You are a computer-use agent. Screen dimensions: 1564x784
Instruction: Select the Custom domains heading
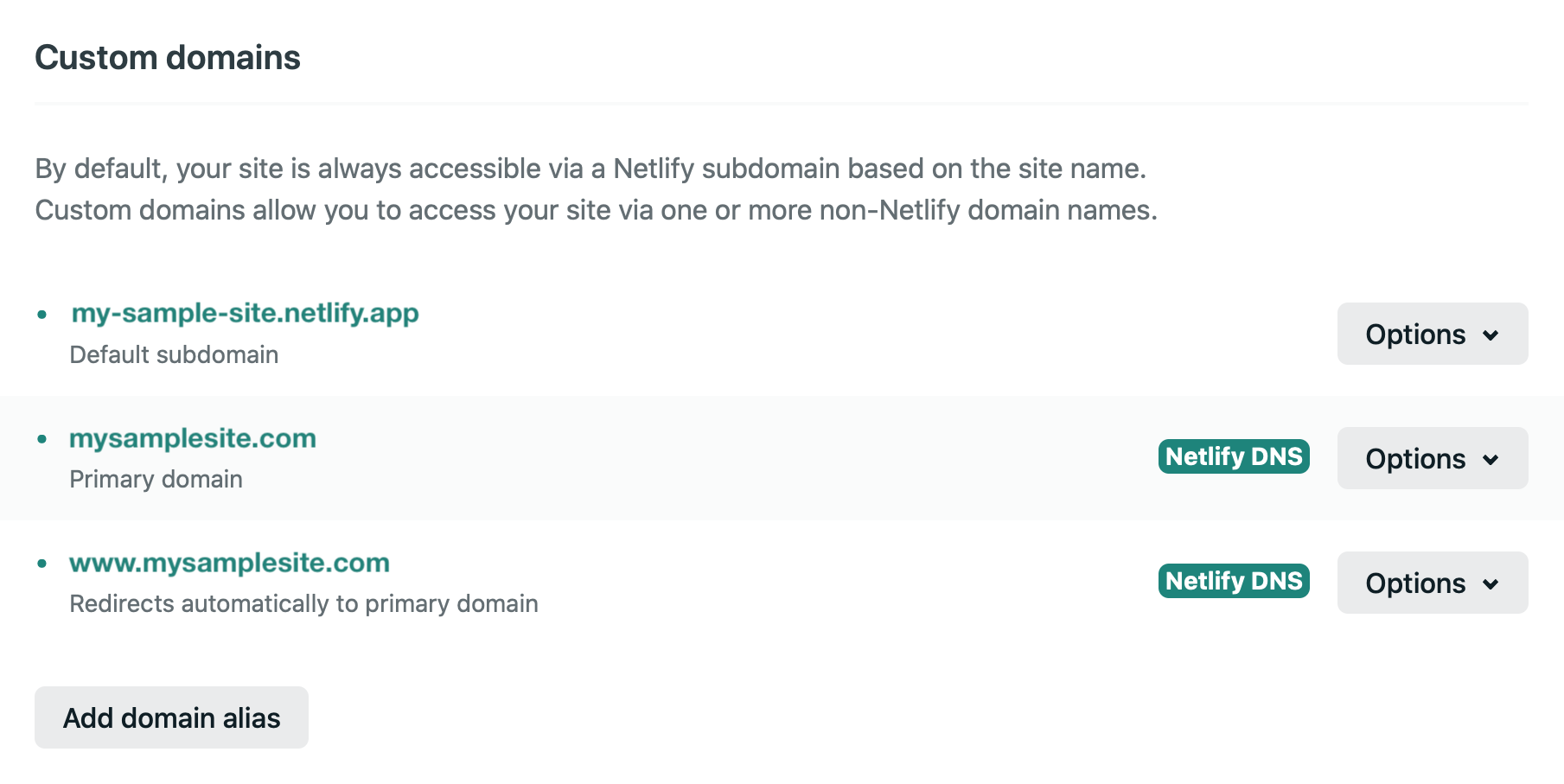tap(168, 58)
